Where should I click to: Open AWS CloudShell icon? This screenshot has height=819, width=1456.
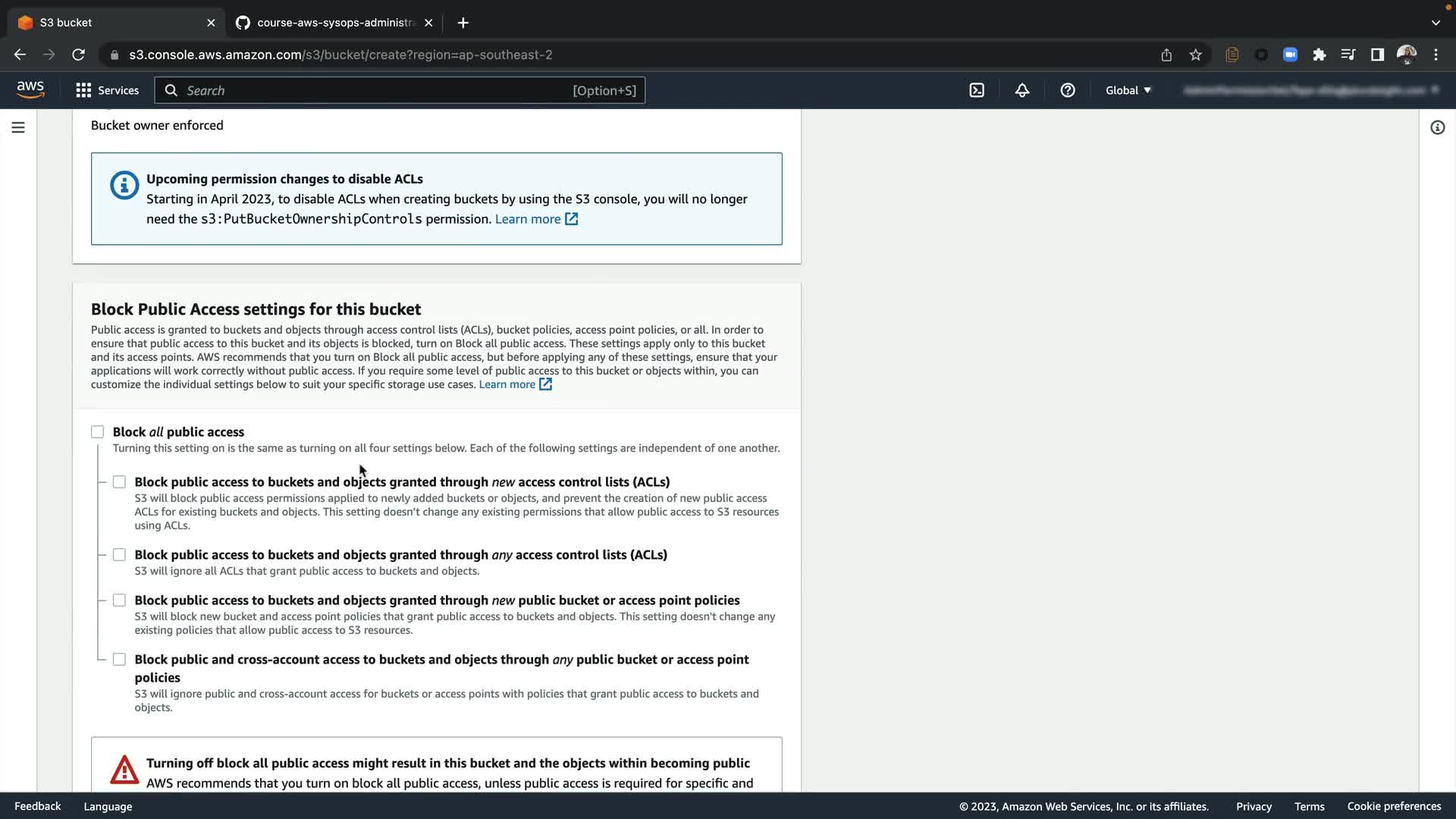point(977,90)
